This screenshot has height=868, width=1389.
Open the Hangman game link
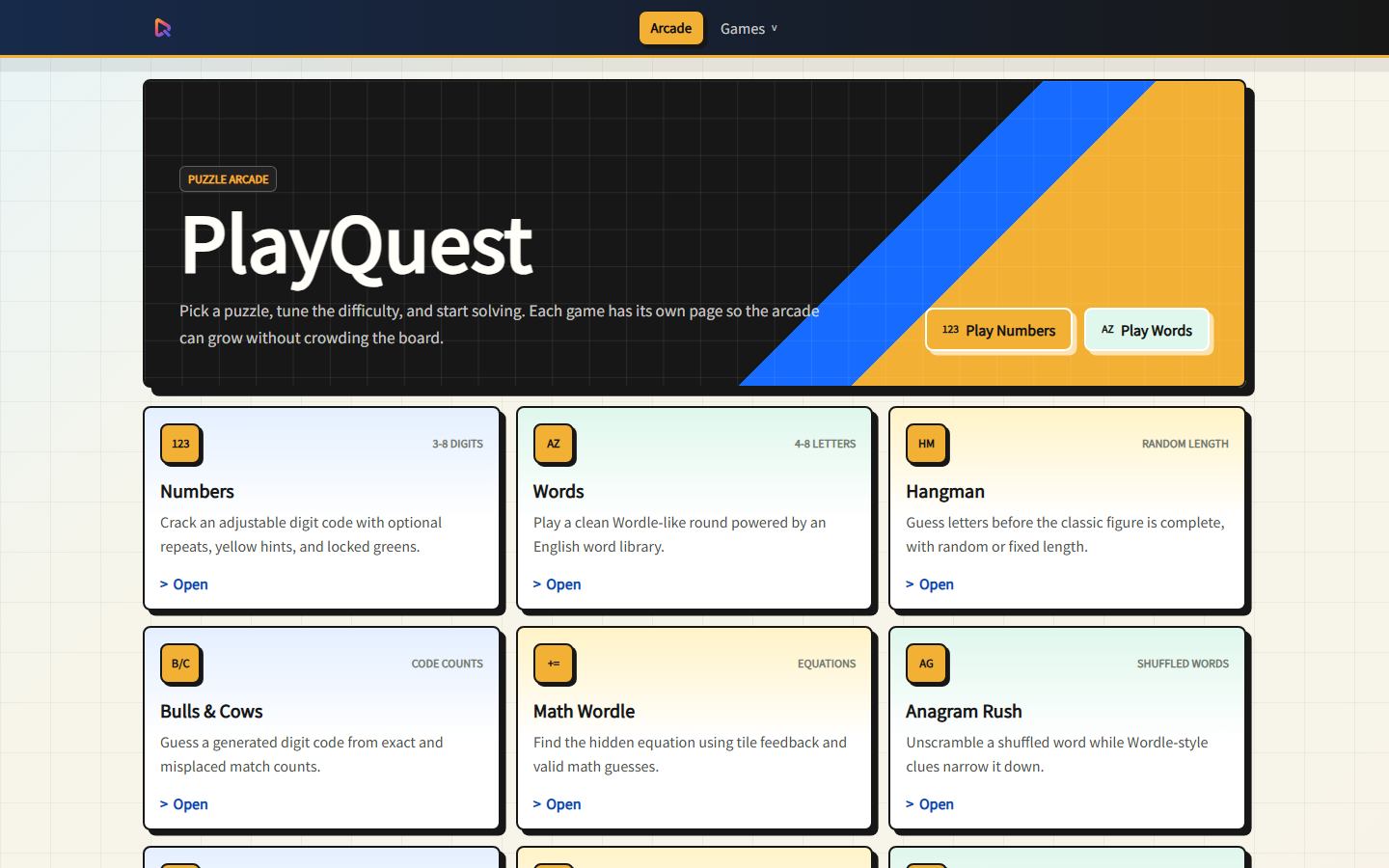coord(930,584)
